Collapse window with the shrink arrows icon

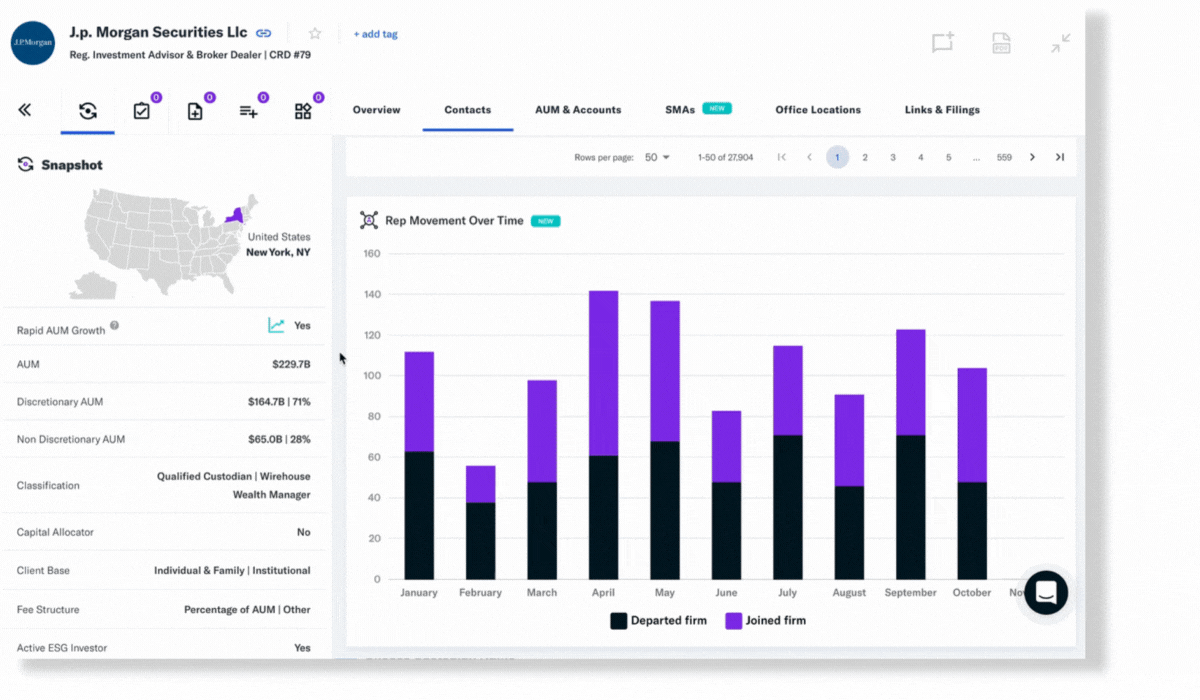1061,43
